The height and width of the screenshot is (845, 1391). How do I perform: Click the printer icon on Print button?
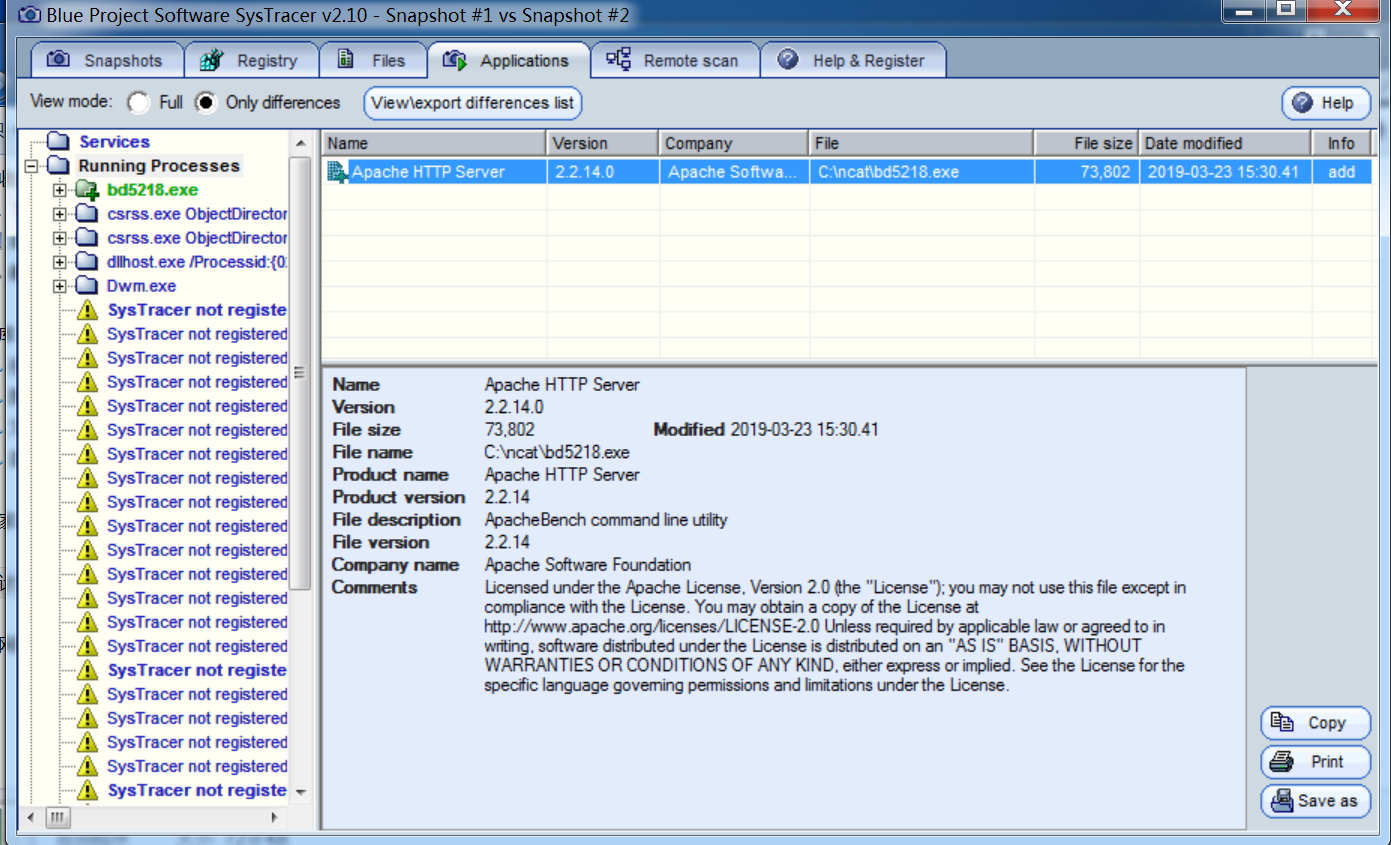coord(1281,762)
